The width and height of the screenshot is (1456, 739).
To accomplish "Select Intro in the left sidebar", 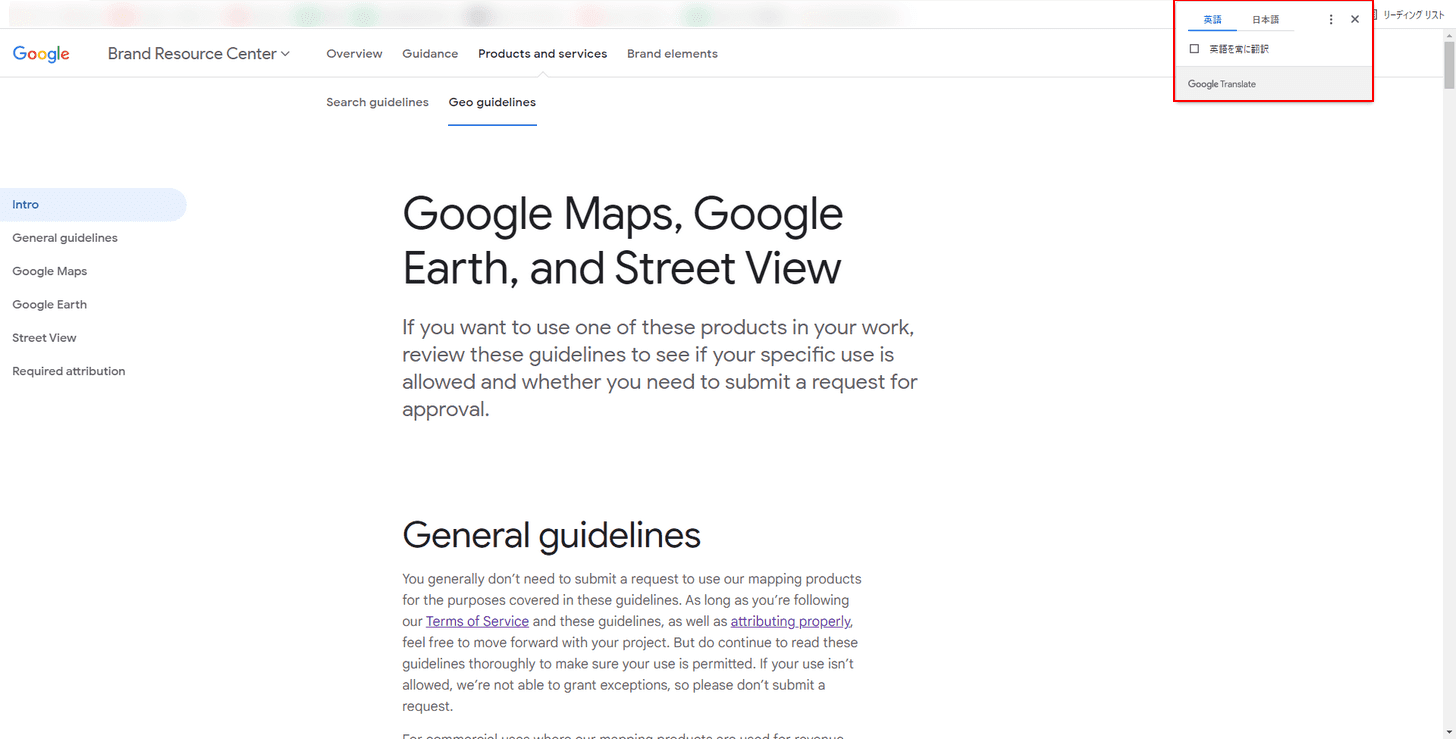I will [93, 204].
